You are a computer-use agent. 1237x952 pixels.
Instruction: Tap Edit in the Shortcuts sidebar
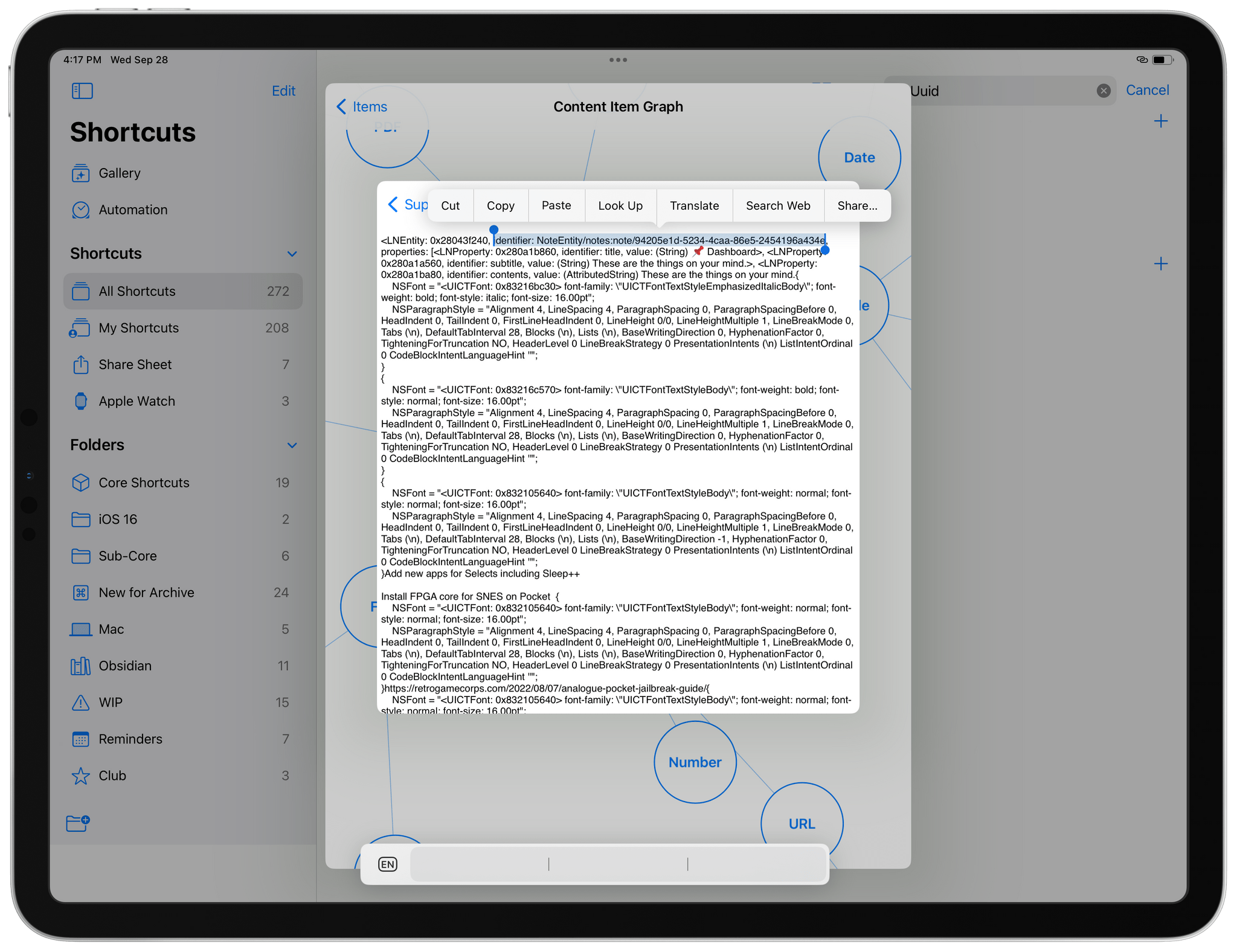tap(283, 91)
